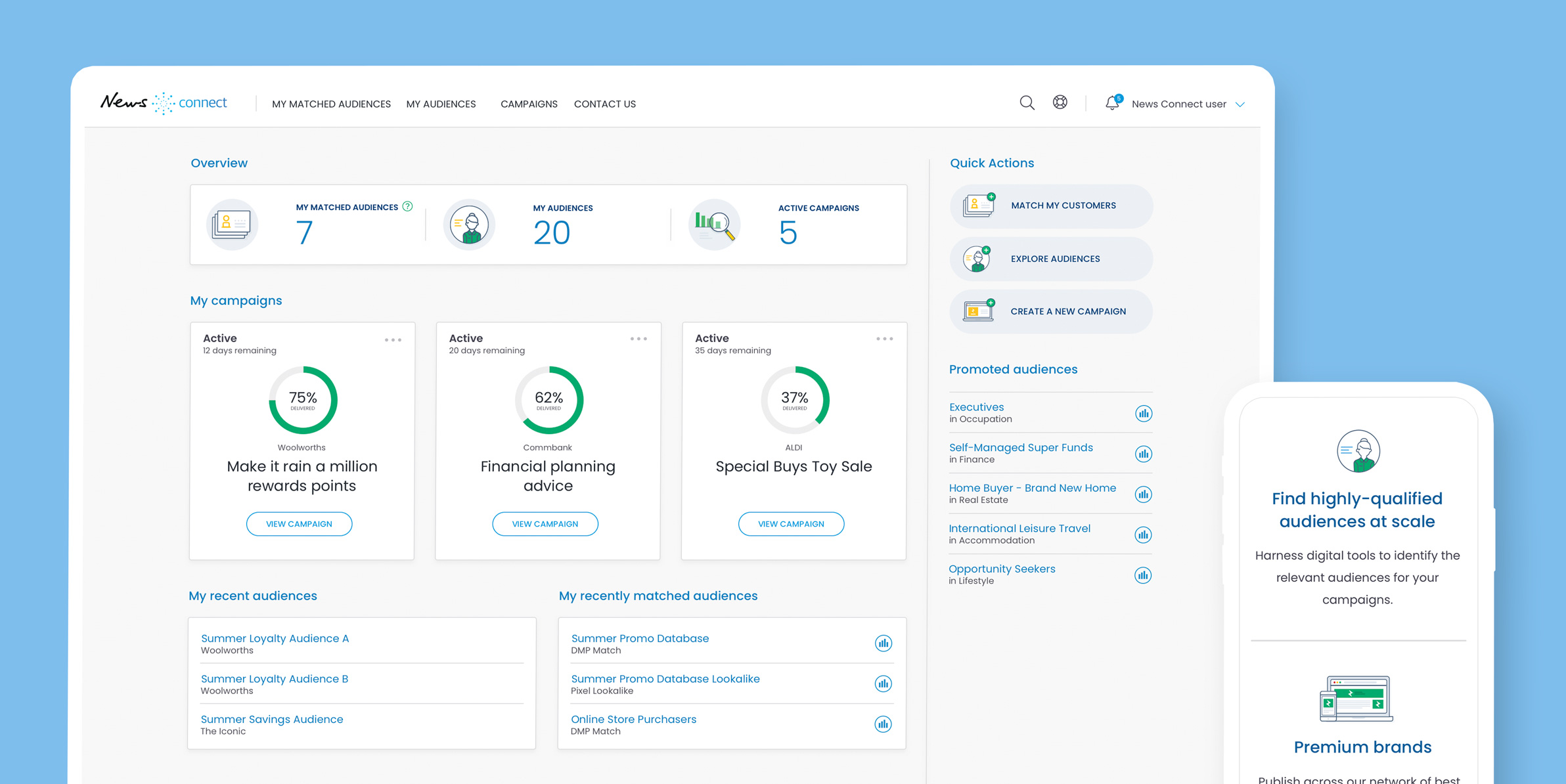Open the Executives promoted audience
Image resolution: width=1566 pixels, height=784 pixels.
coord(976,407)
